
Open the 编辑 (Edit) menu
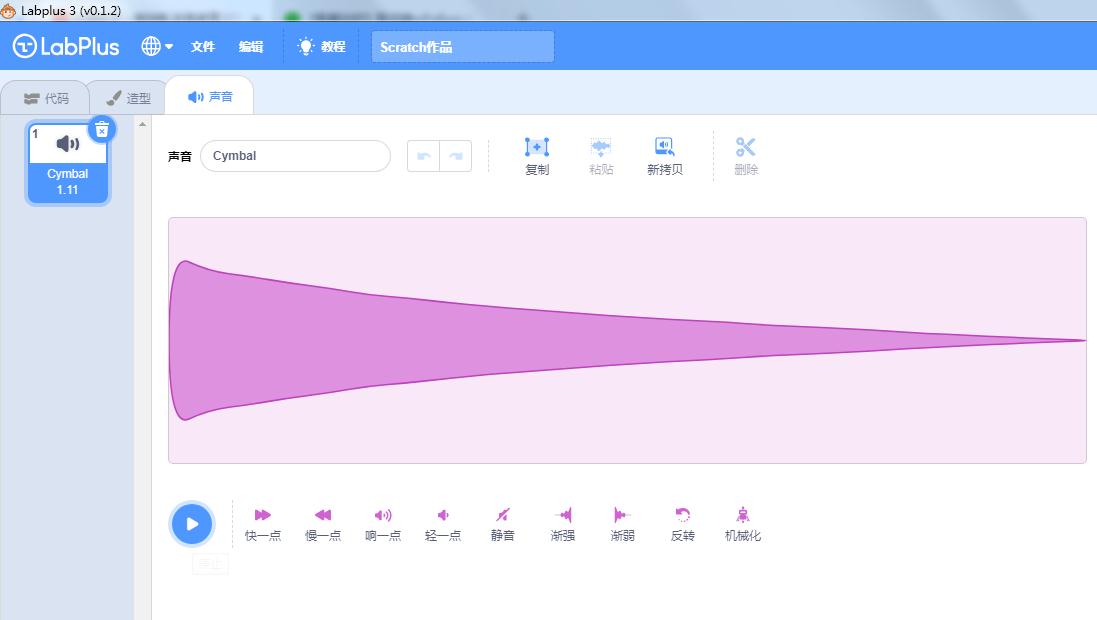(x=251, y=47)
